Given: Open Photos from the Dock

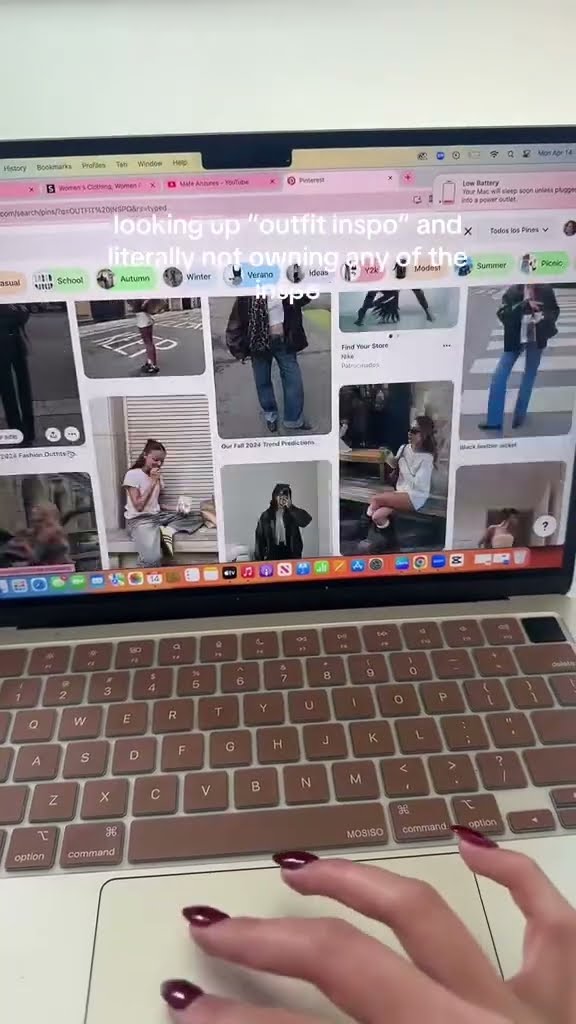Looking at the screenshot, I should (x=135, y=579).
